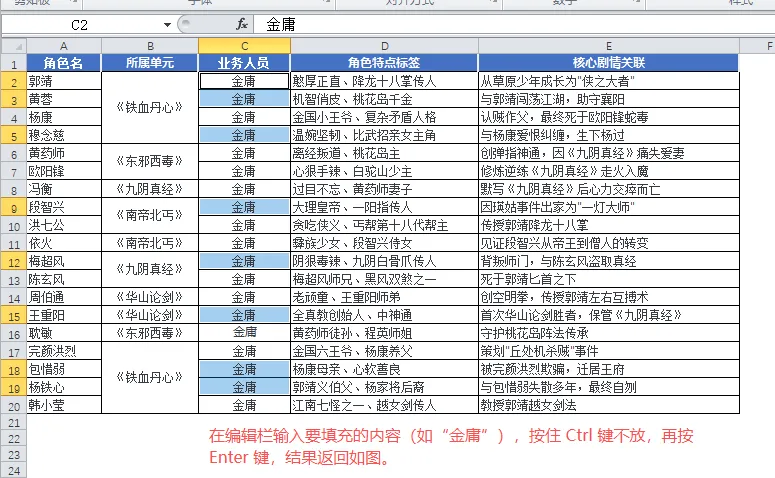
Task: Open the Name Box dropdown arrow
Action: point(168,25)
